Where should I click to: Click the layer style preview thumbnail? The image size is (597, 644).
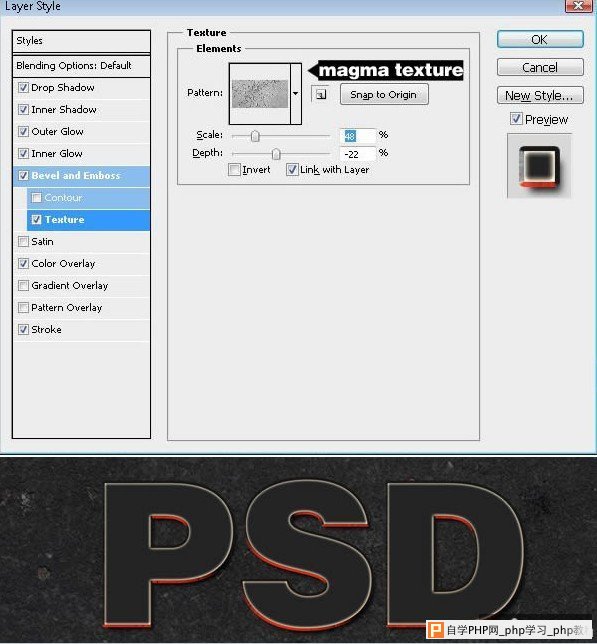539,166
